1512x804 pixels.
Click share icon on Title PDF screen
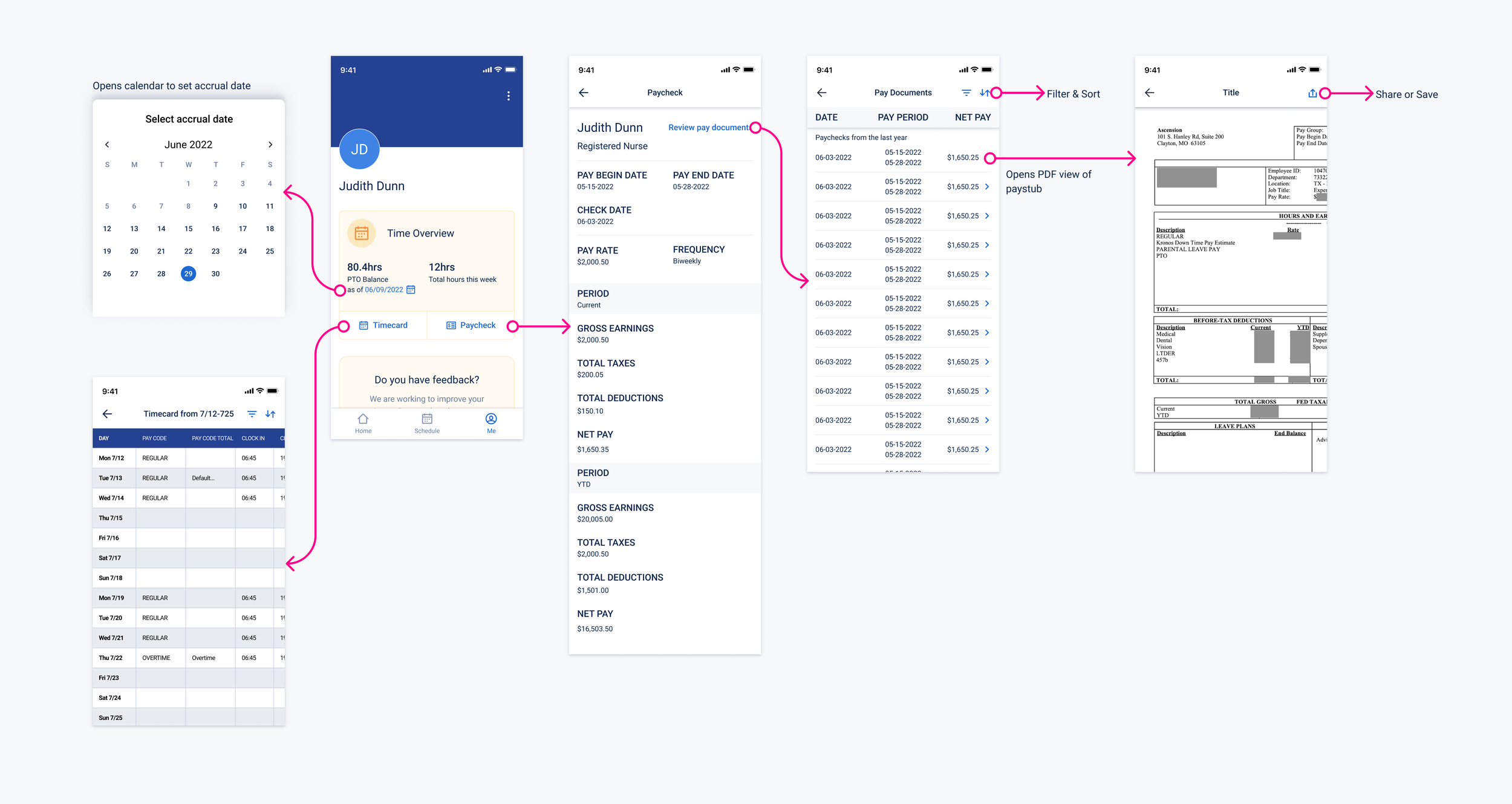pyautogui.click(x=1312, y=93)
